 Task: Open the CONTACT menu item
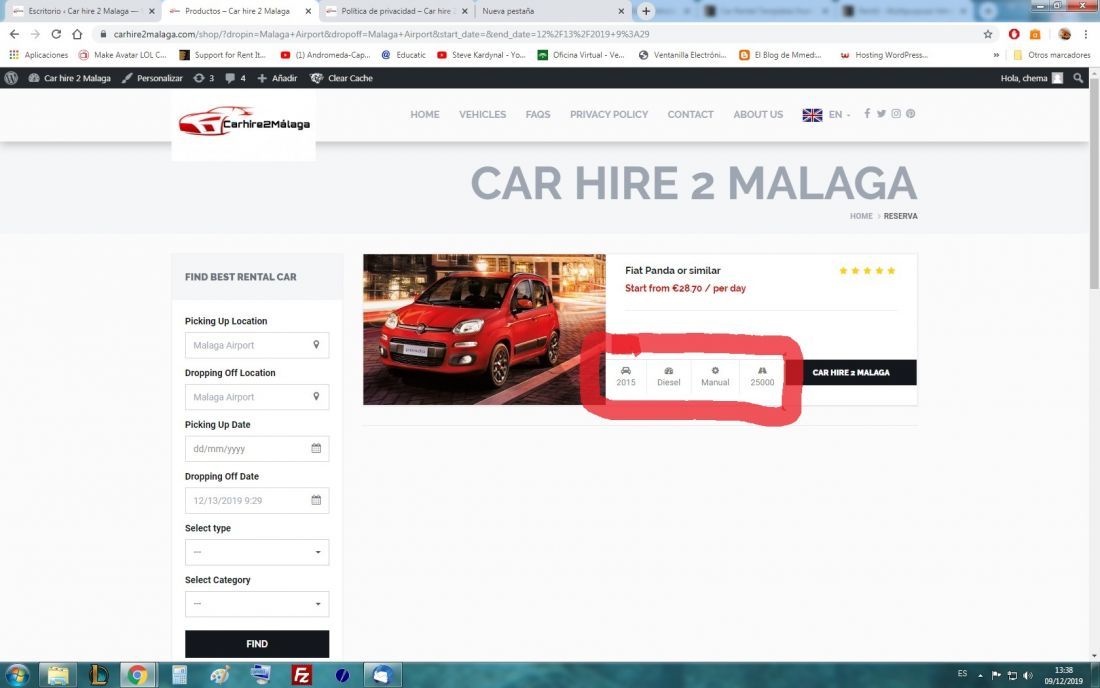tap(690, 114)
